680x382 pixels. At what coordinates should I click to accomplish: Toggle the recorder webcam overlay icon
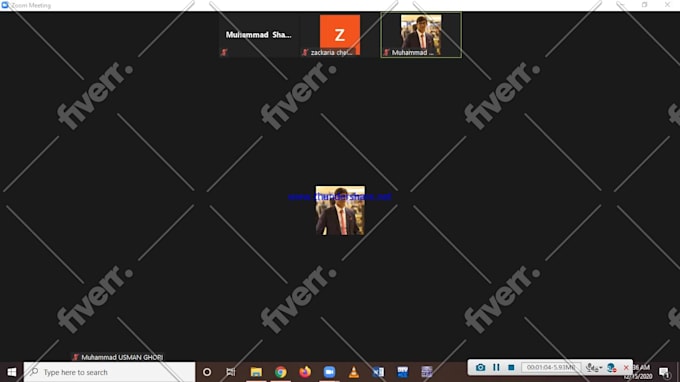pos(611,368)
